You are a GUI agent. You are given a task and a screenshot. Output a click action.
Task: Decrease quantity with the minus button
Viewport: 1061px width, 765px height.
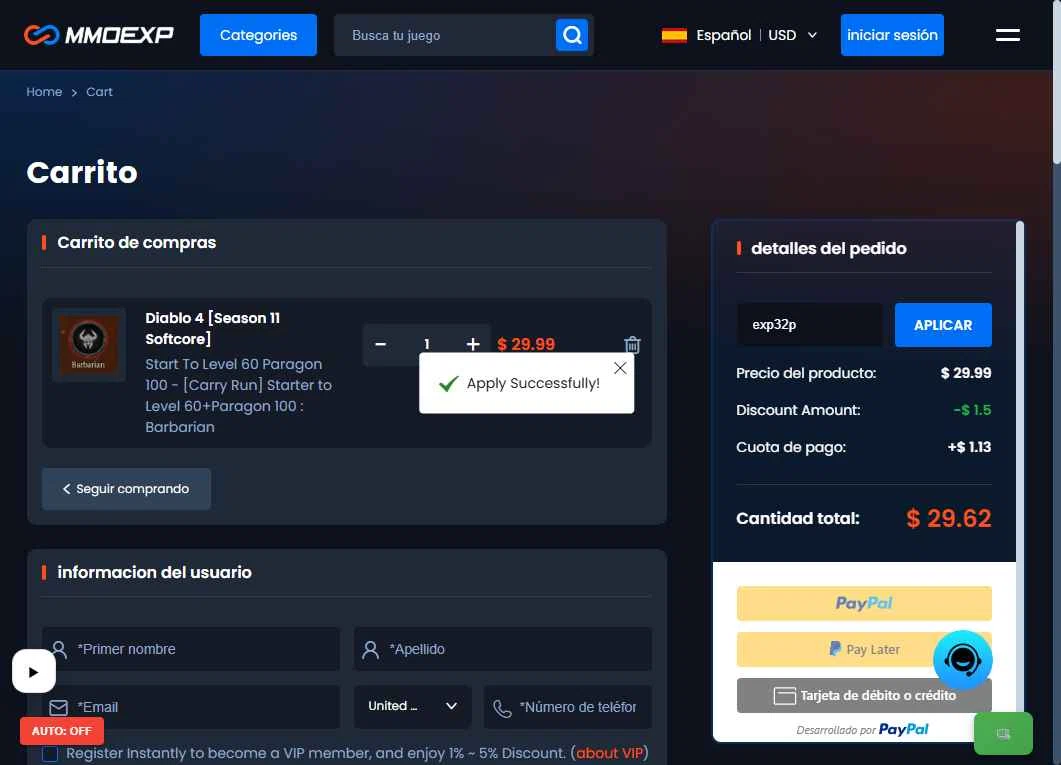pyautogui.click(x=380, y=344)
